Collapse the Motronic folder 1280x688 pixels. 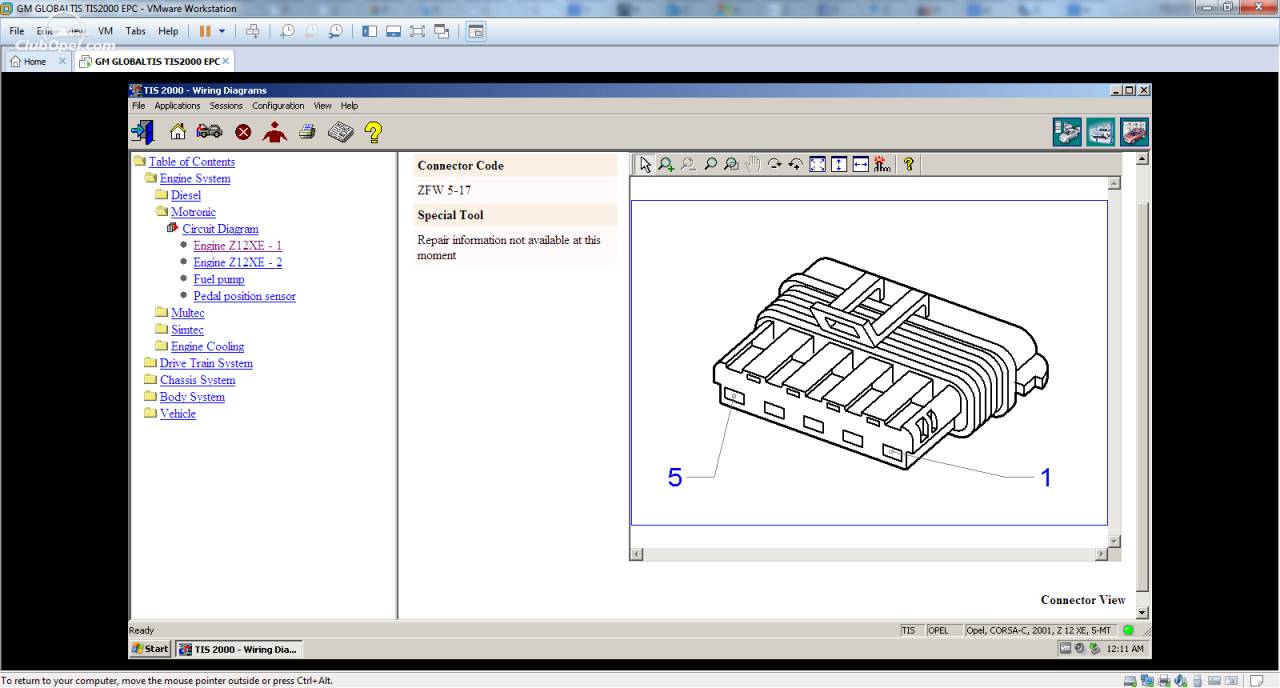[162, 212]
